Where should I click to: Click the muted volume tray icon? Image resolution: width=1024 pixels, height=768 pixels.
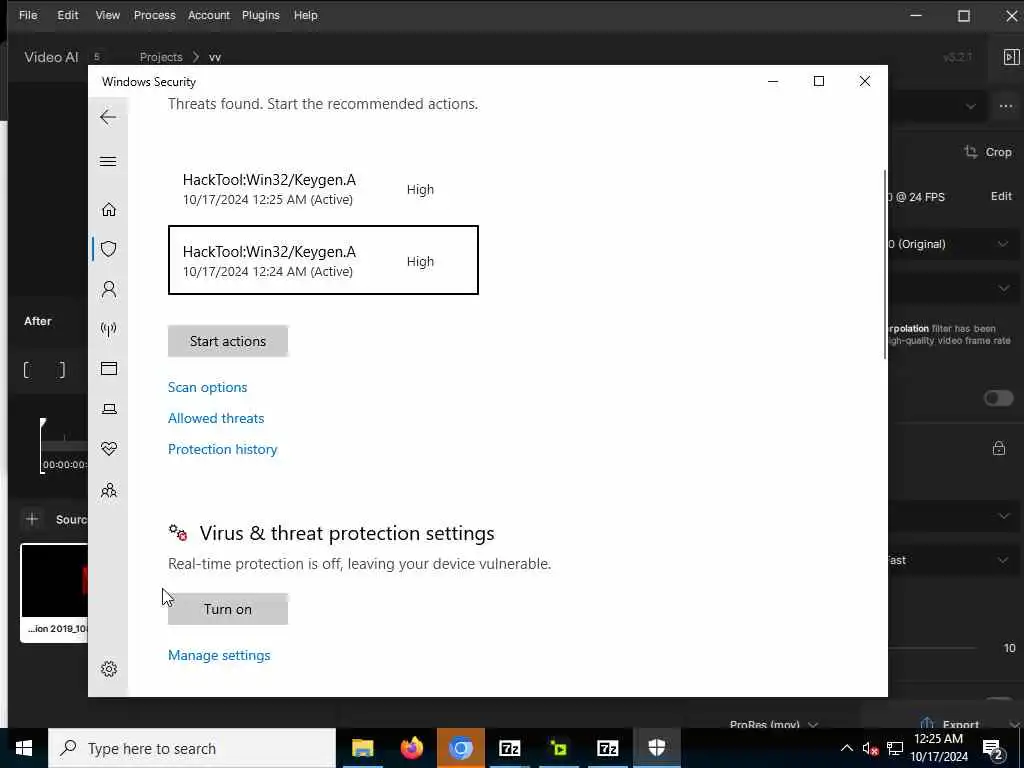click(870, 748)
